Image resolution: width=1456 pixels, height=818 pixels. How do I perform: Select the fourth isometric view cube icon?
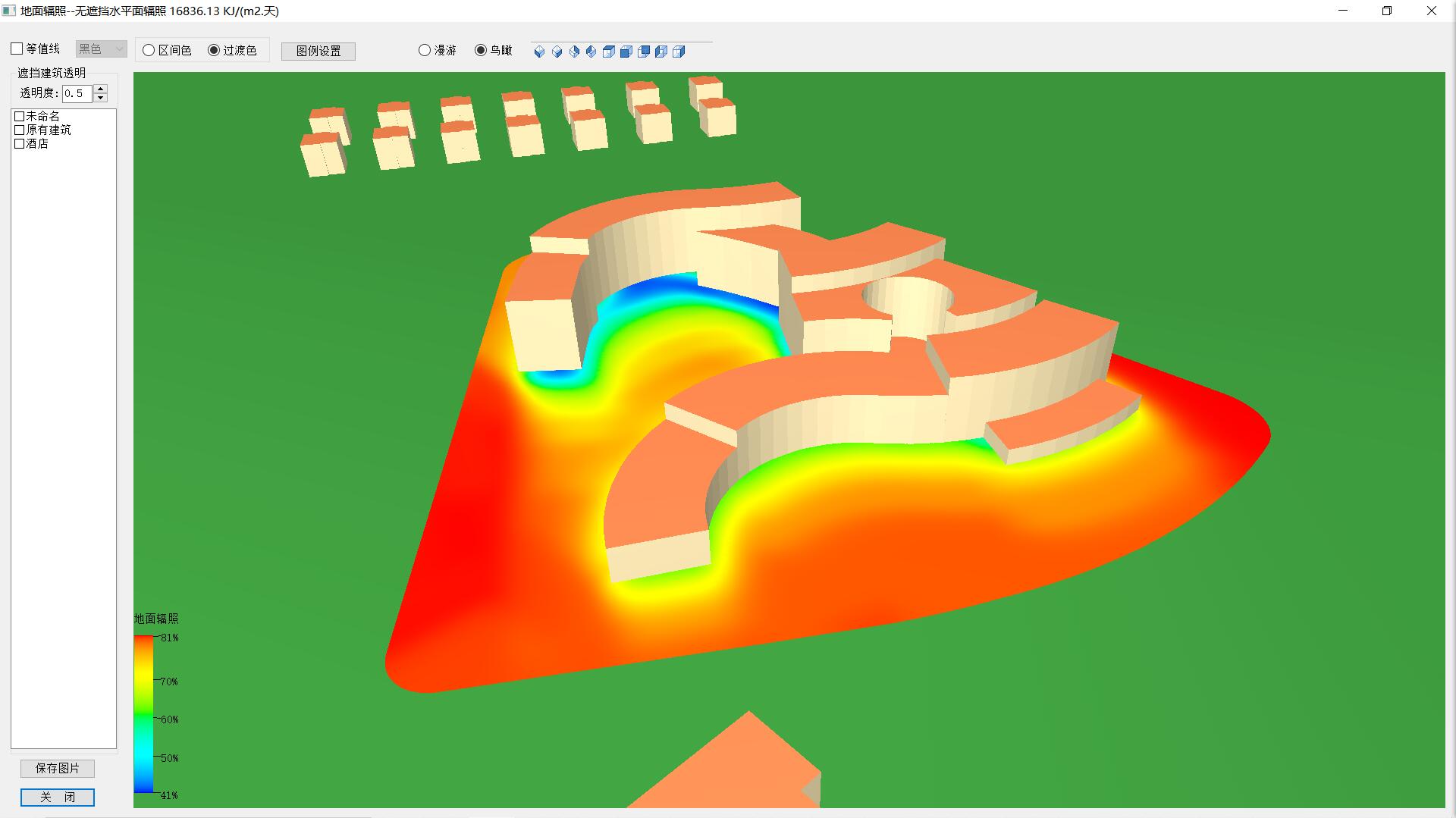click(x=591, y=52)
